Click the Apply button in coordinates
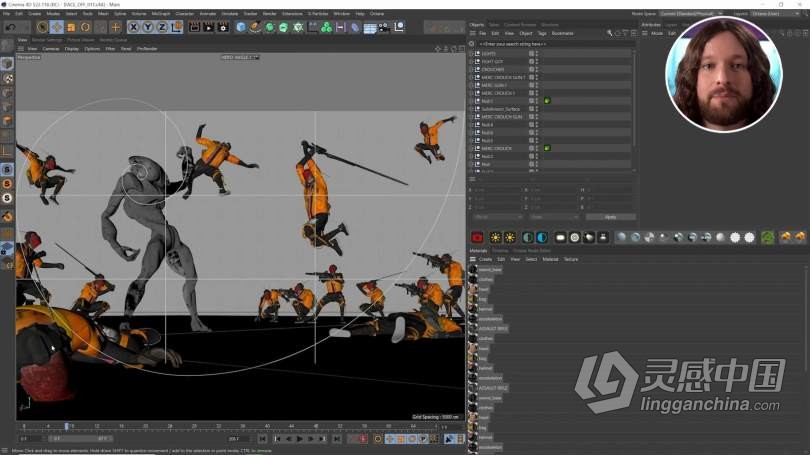The image size is (810, 455). 611,217
